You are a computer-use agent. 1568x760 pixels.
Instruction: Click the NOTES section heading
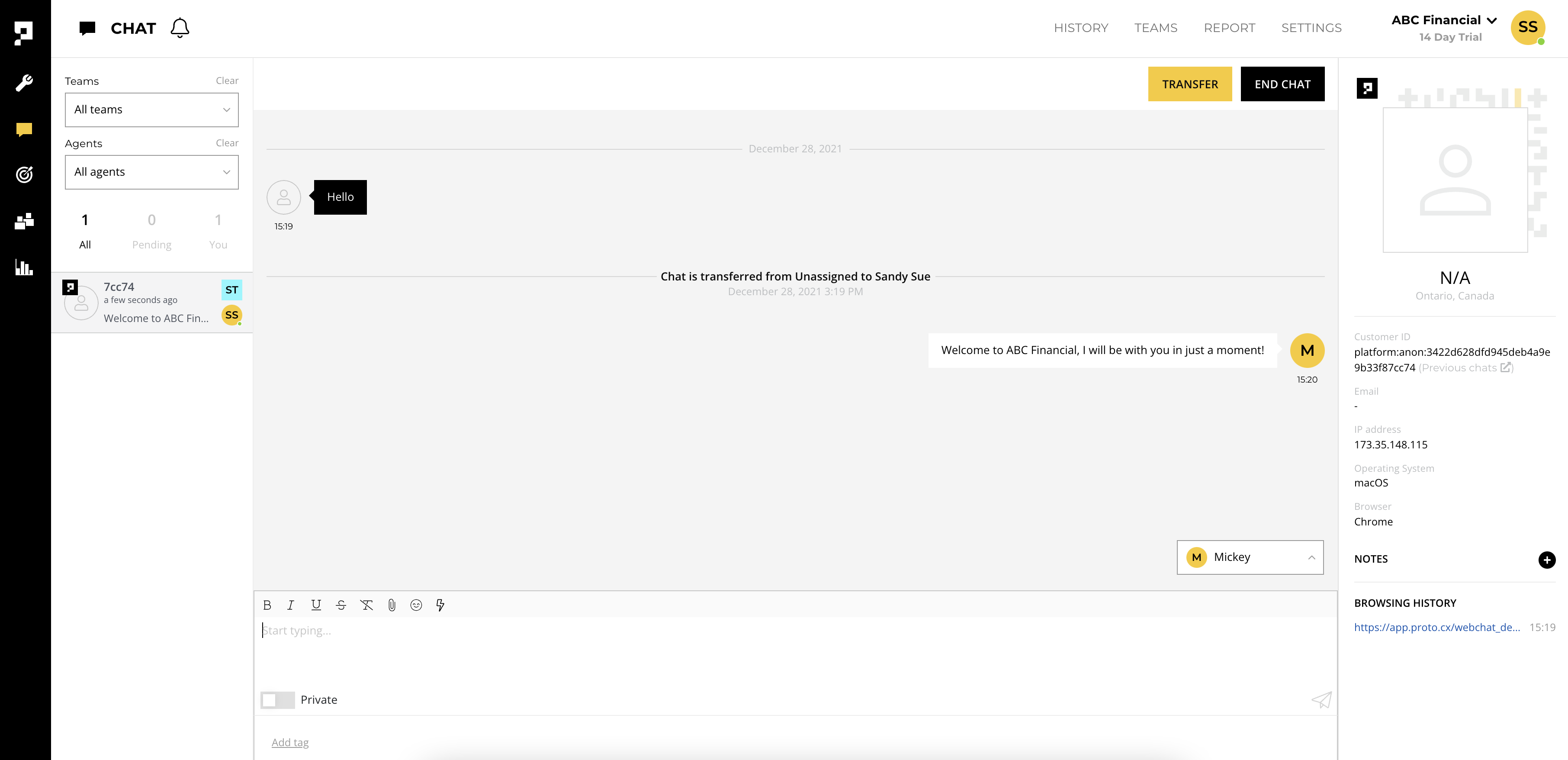click(1371, 559)
